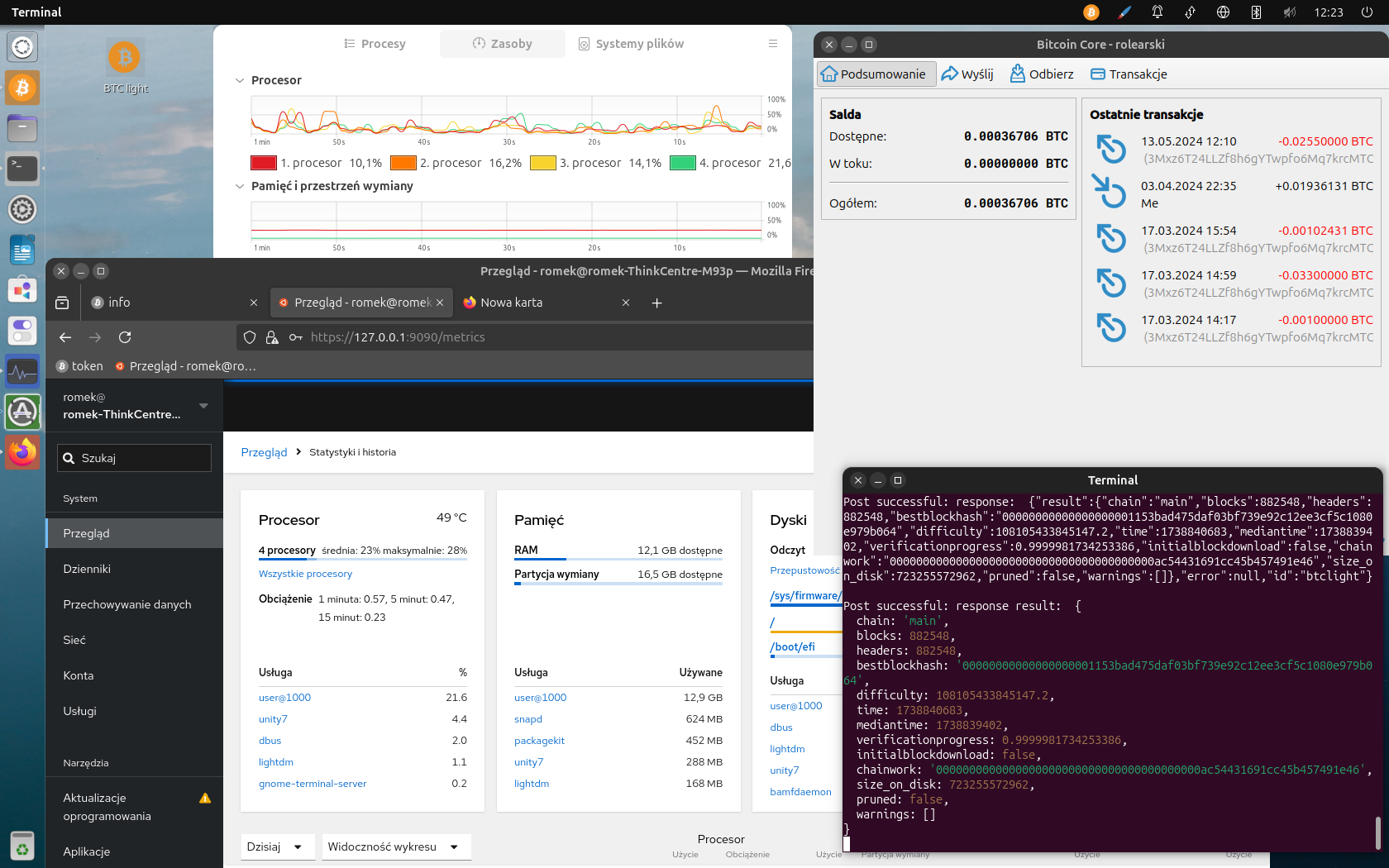This screenshot has height=868, width=1389.
Task: Change the yellow 3. procesor color swatch
Action: pyautogui.click(x=543, y=163)
